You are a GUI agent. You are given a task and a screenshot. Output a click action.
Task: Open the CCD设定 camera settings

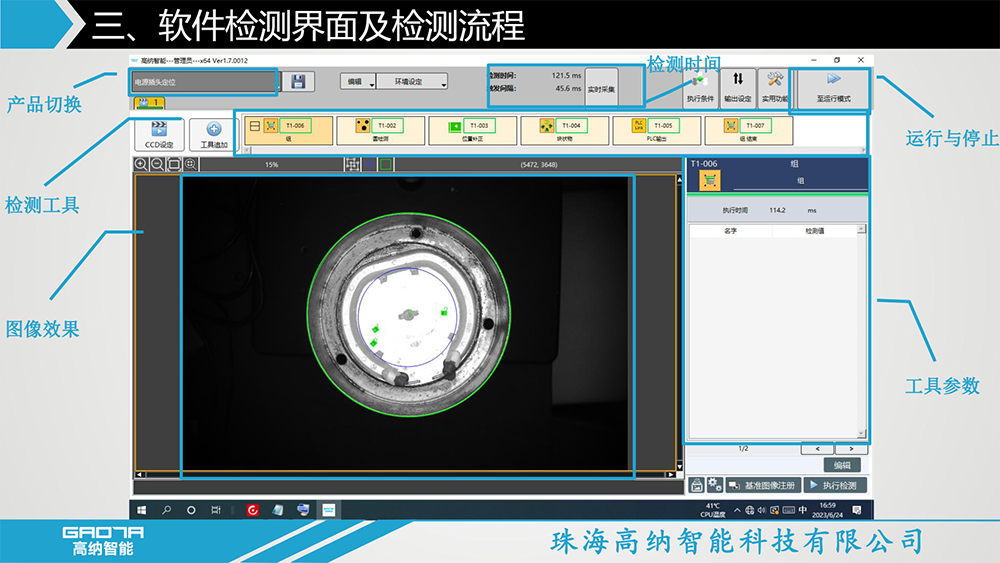[x=159, y=135]
